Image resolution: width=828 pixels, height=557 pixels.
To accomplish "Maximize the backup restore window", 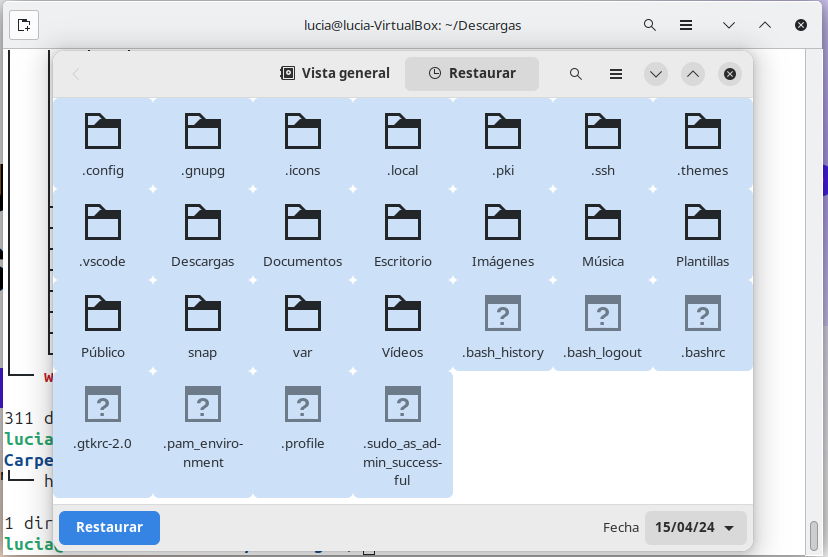I will pyautogui.click(x=693, y=74).
